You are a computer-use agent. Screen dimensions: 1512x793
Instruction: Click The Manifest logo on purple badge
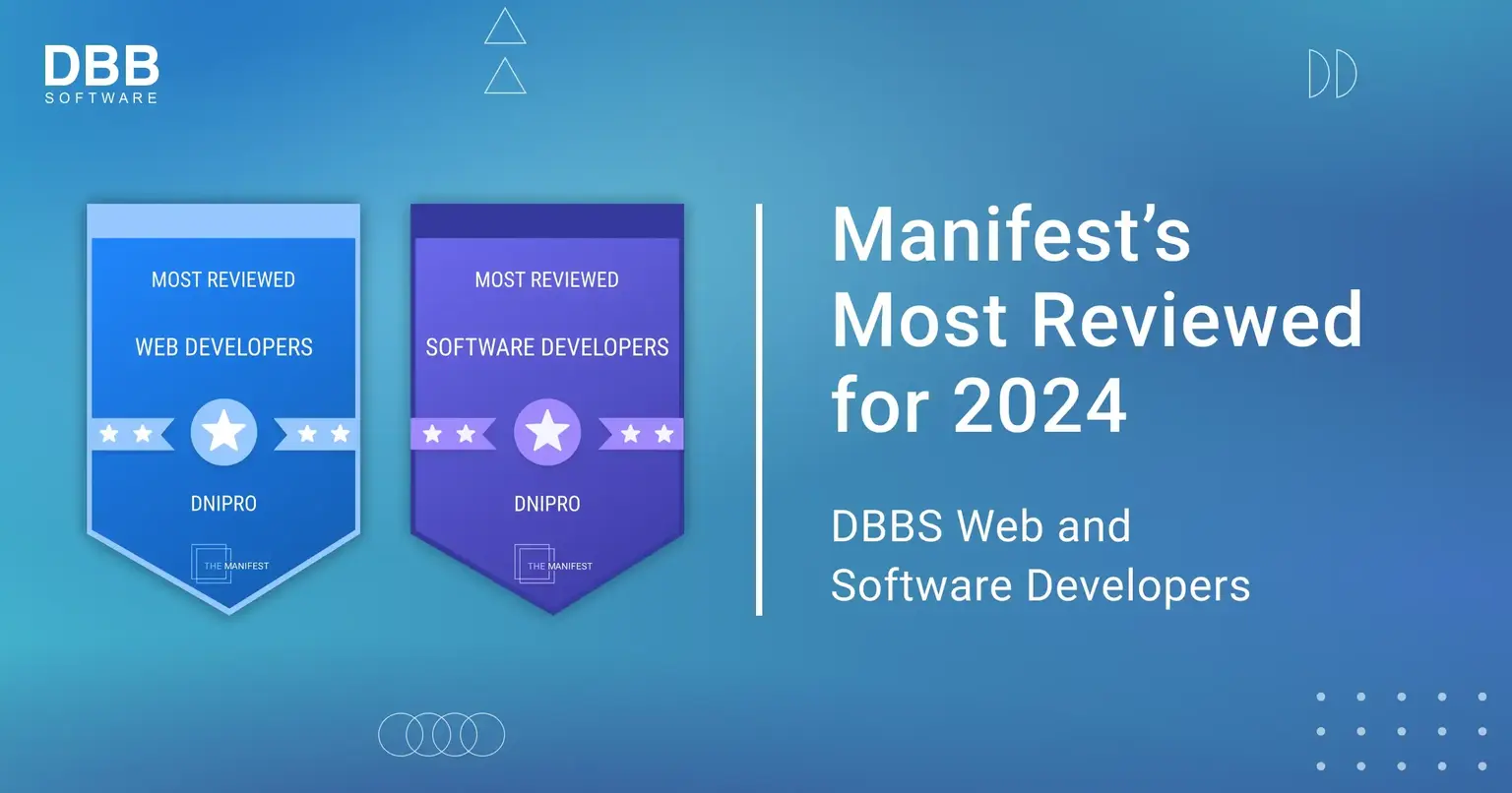click(x=553, y=564)
